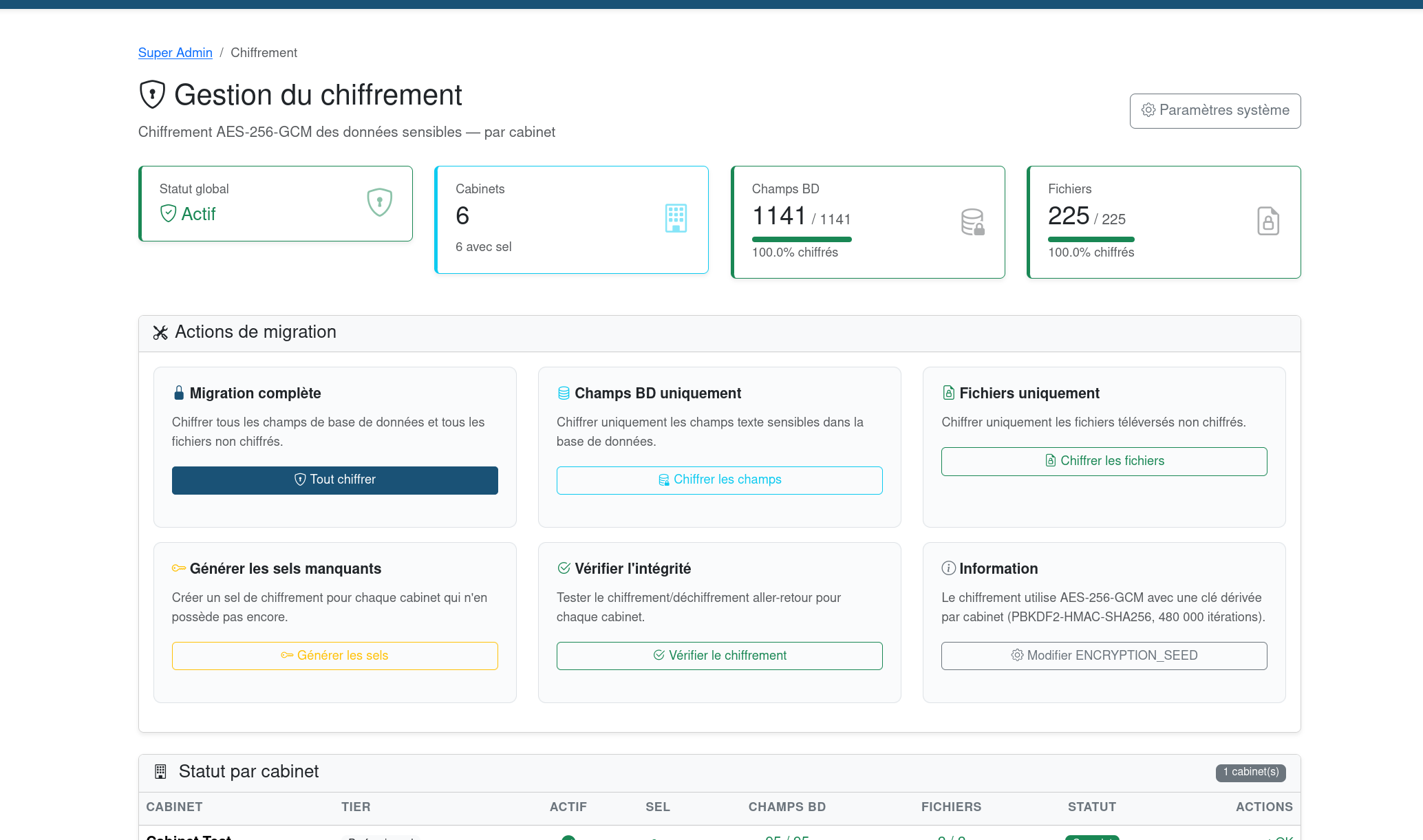Click the shield icon beside the page title
This screenshot has height=840, width=1423.
(x=152, y=95)
